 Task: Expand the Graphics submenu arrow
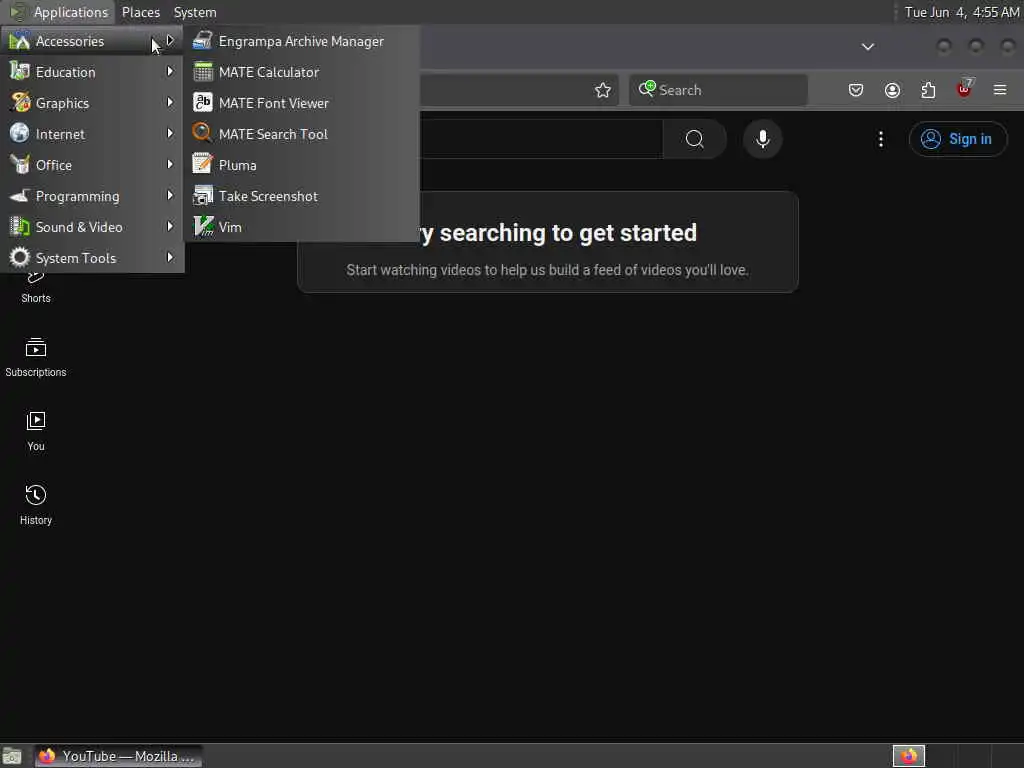170,102
